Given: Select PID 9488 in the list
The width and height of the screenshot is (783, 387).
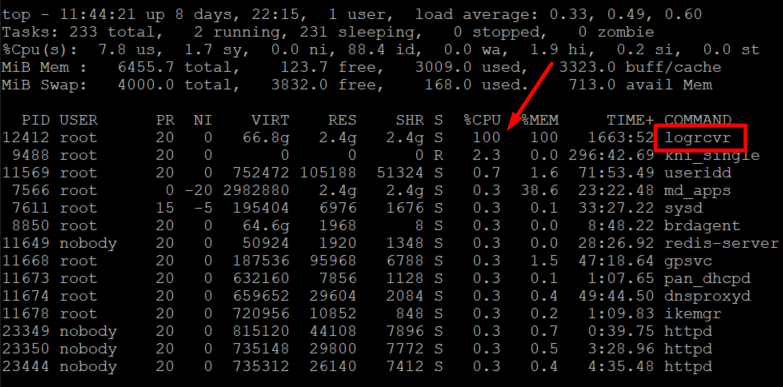Looking at the screenshot, I should click(31, 155).
